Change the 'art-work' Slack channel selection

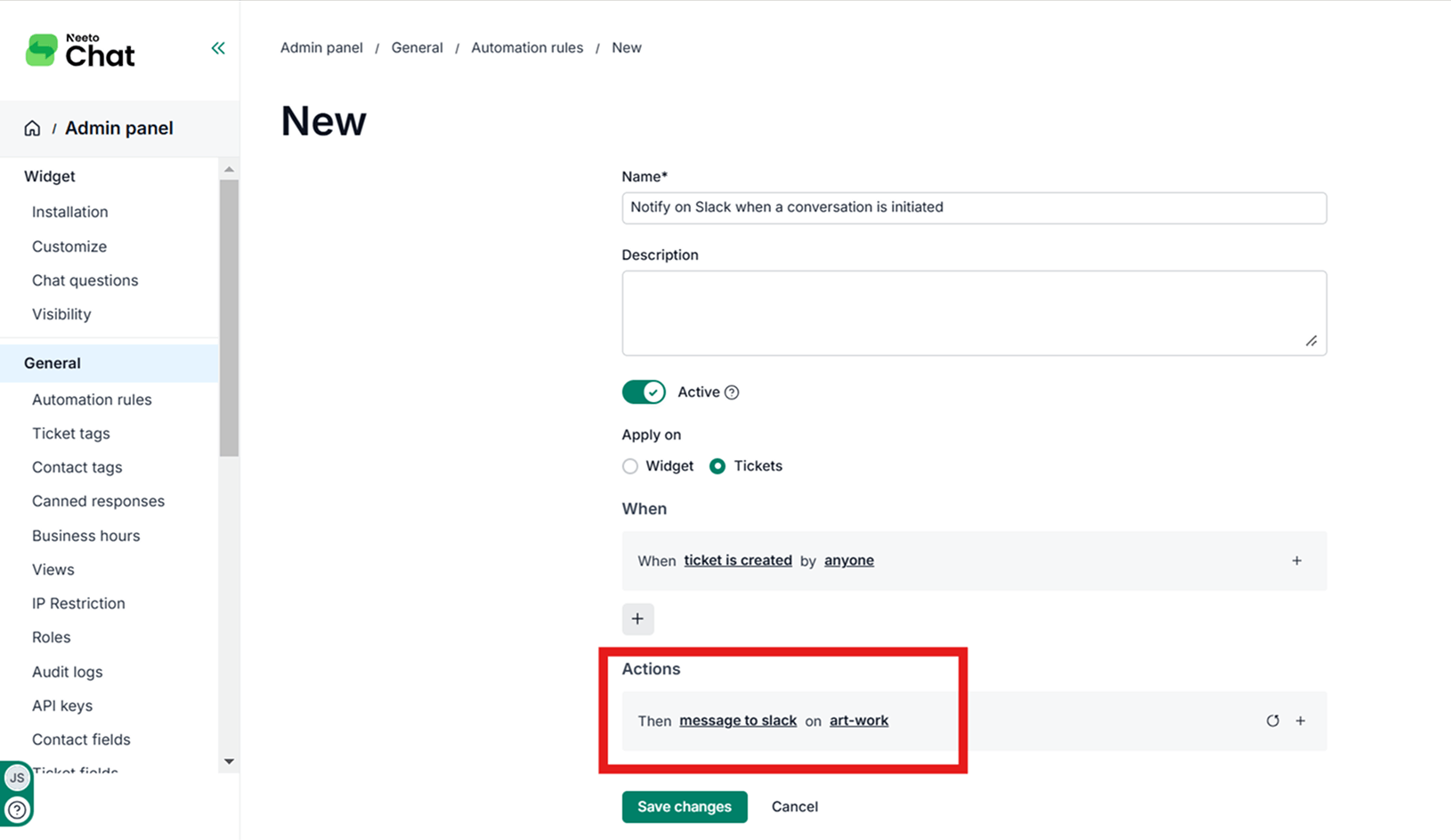coord(858,721)
